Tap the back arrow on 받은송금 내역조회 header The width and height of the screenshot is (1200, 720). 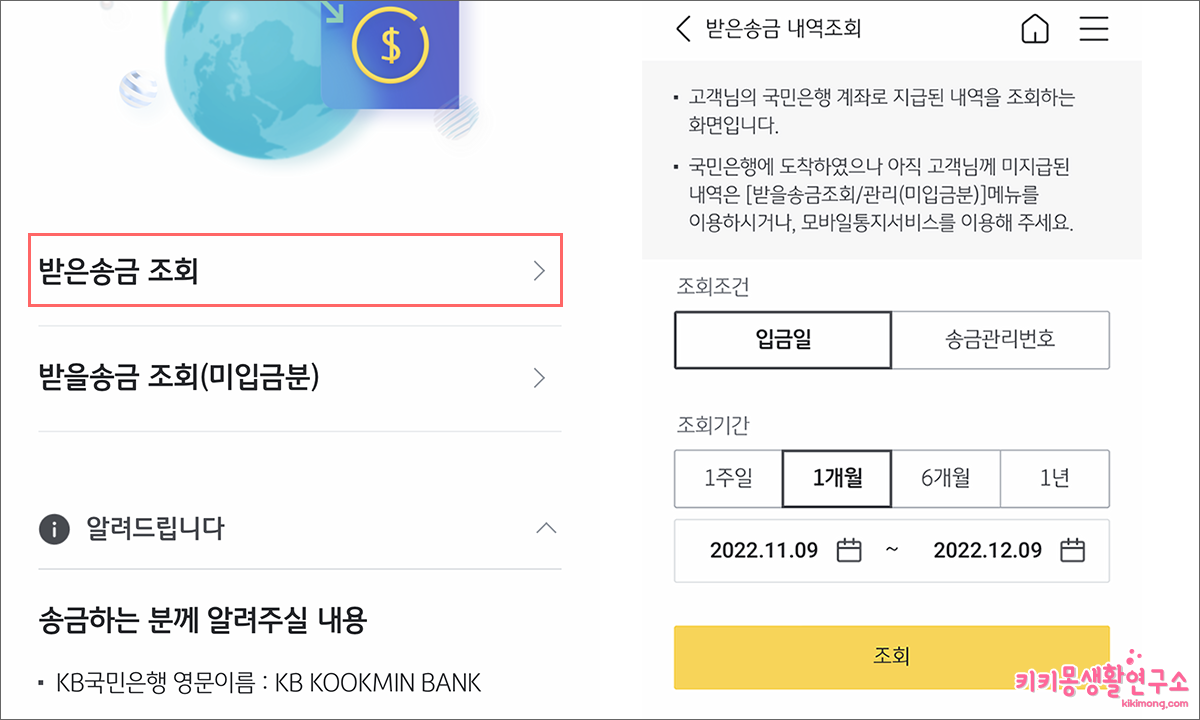(684, 29)
